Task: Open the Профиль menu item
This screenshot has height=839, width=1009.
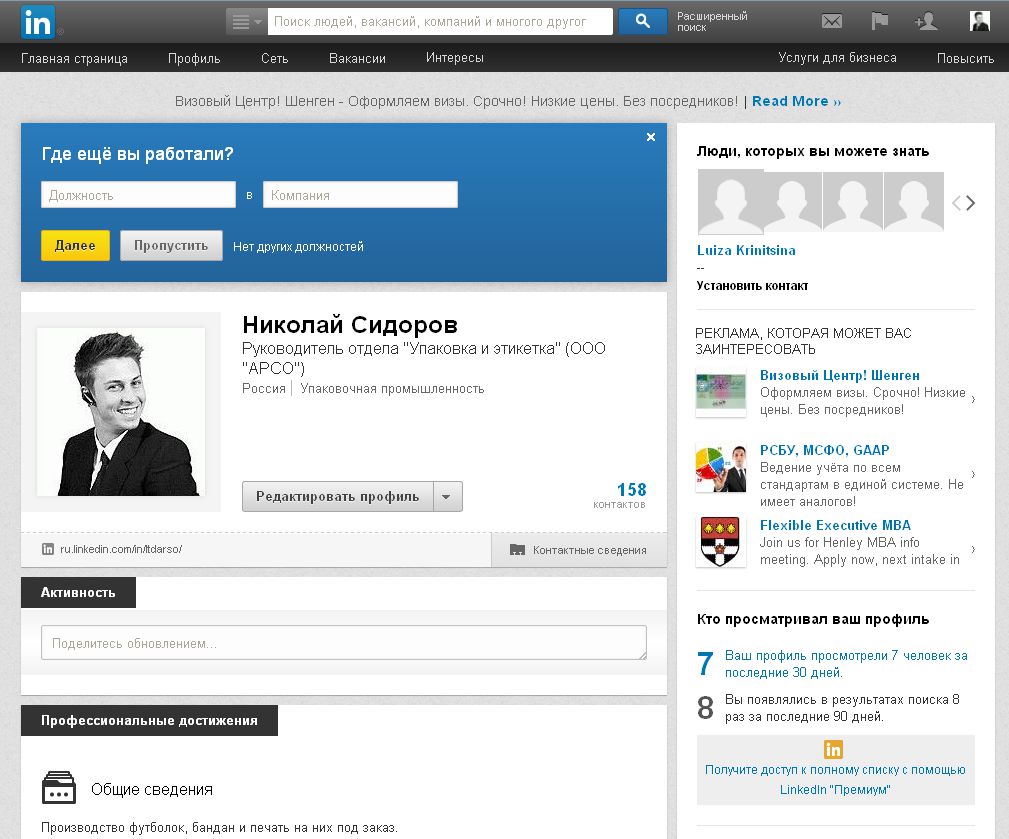Action: (x=194, y=59)
